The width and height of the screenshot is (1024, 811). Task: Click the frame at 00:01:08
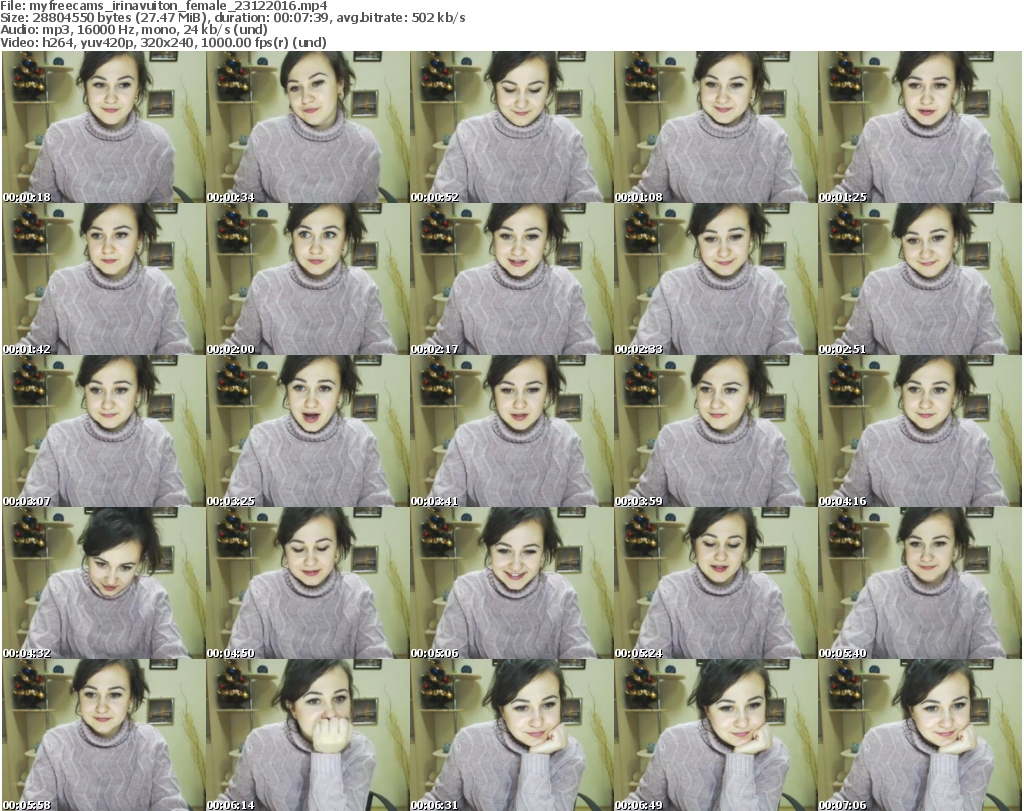pos(715,127)
